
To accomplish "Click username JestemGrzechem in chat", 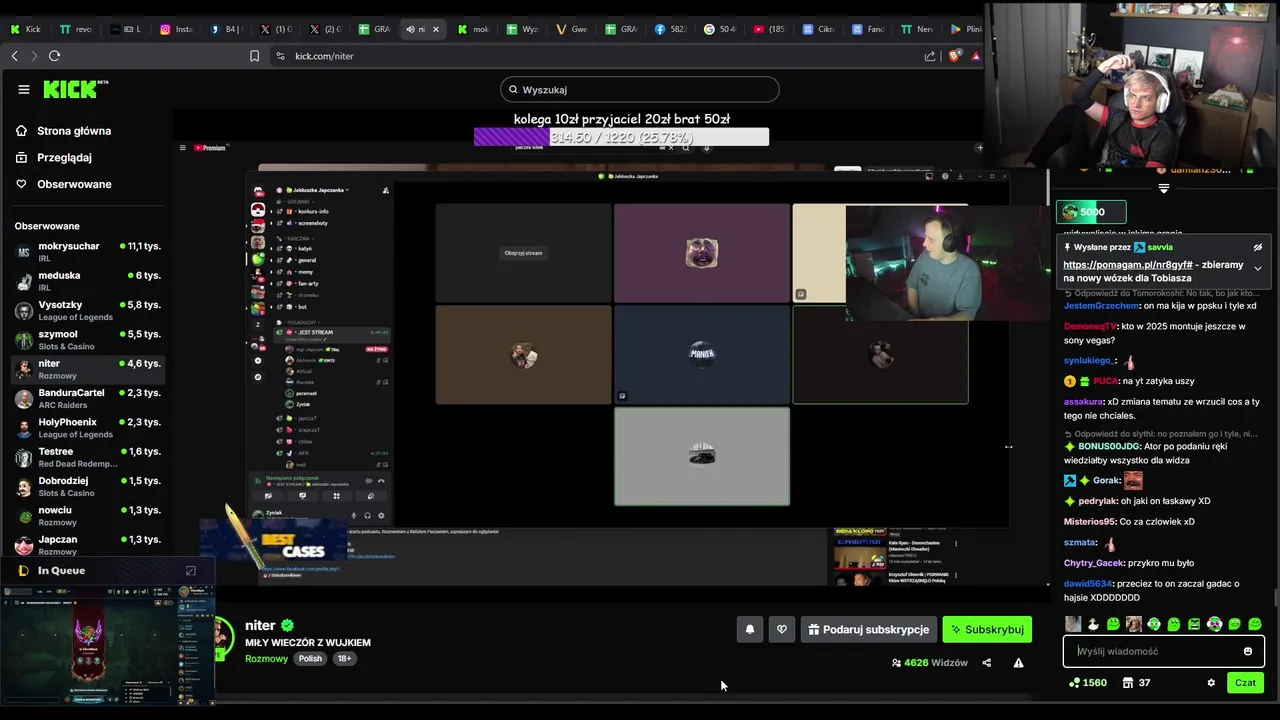I will pos(1102,306).
